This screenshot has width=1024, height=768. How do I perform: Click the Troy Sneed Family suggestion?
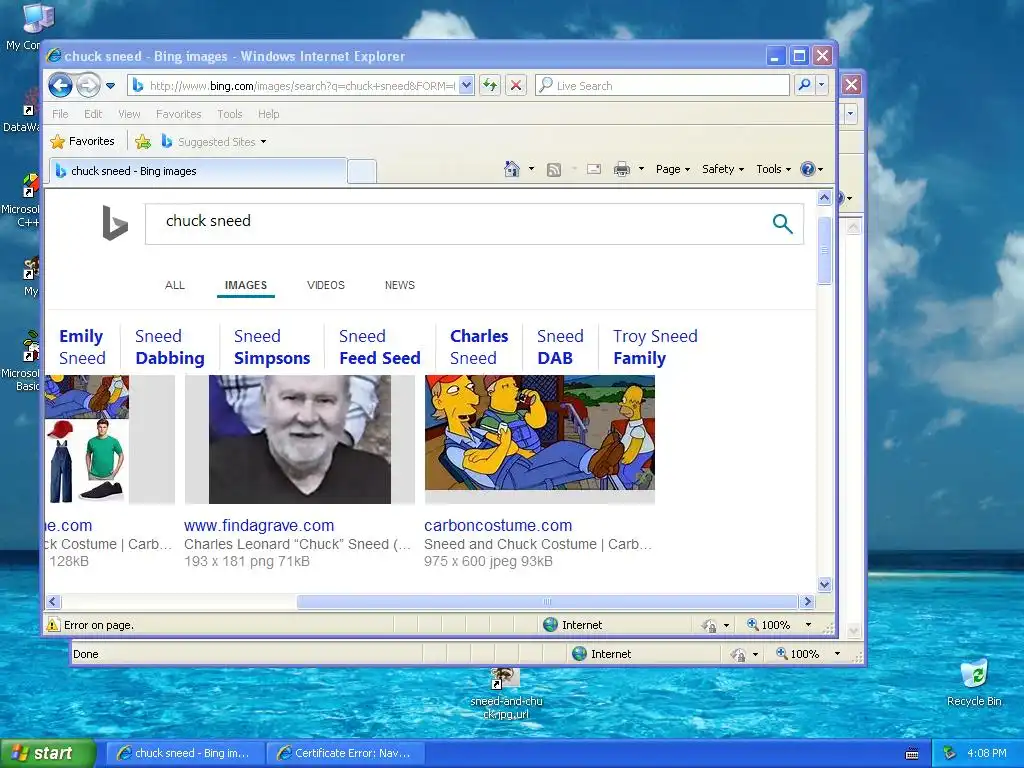[x=655, y=347]
